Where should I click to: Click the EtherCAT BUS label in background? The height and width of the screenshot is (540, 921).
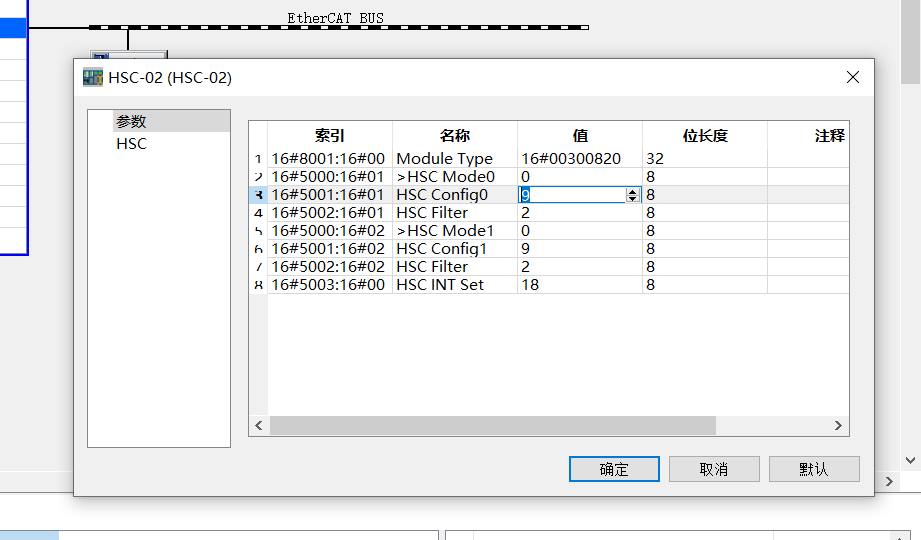[x=335, y=18]
